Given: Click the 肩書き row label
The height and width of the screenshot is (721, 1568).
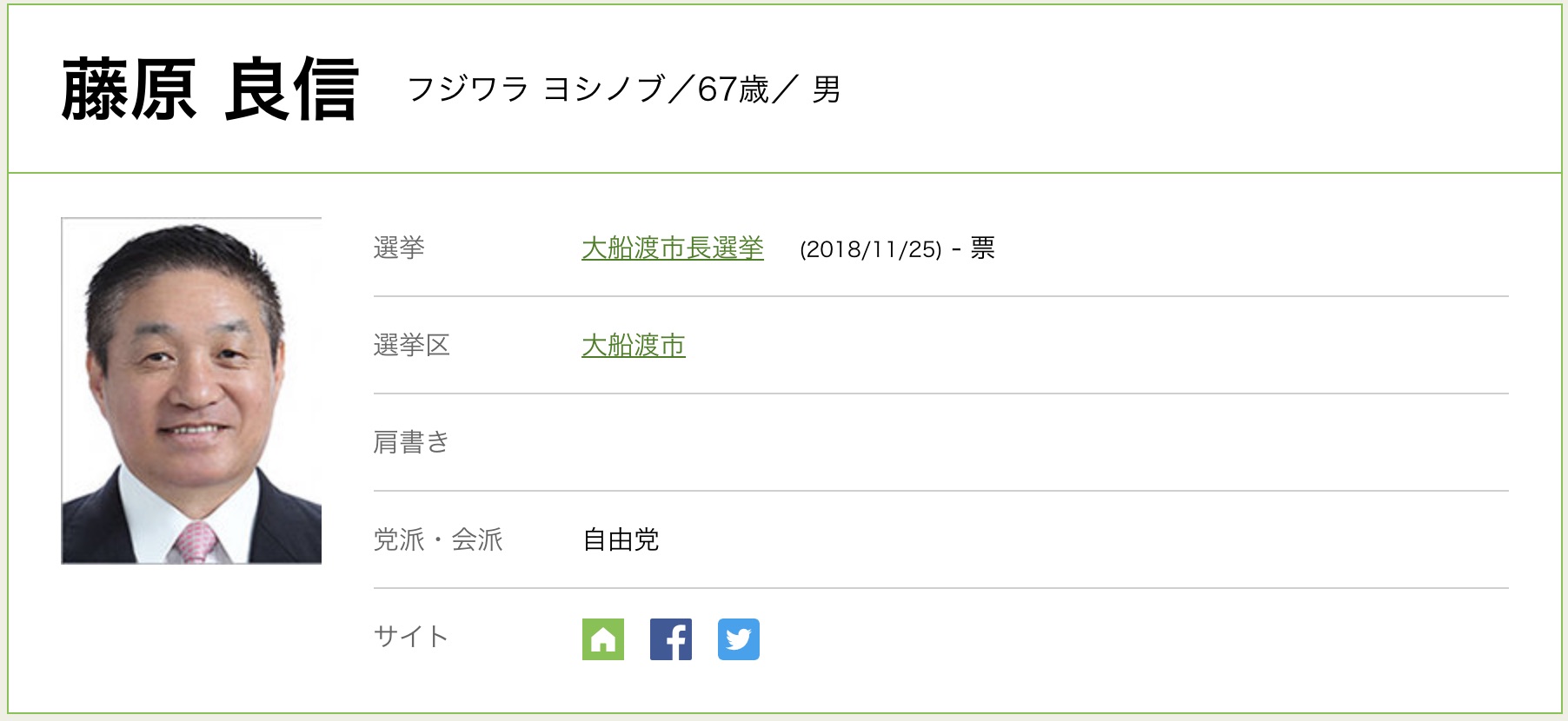Looking at the screenshot, I should pyautogui.click(x=411, y=443).
